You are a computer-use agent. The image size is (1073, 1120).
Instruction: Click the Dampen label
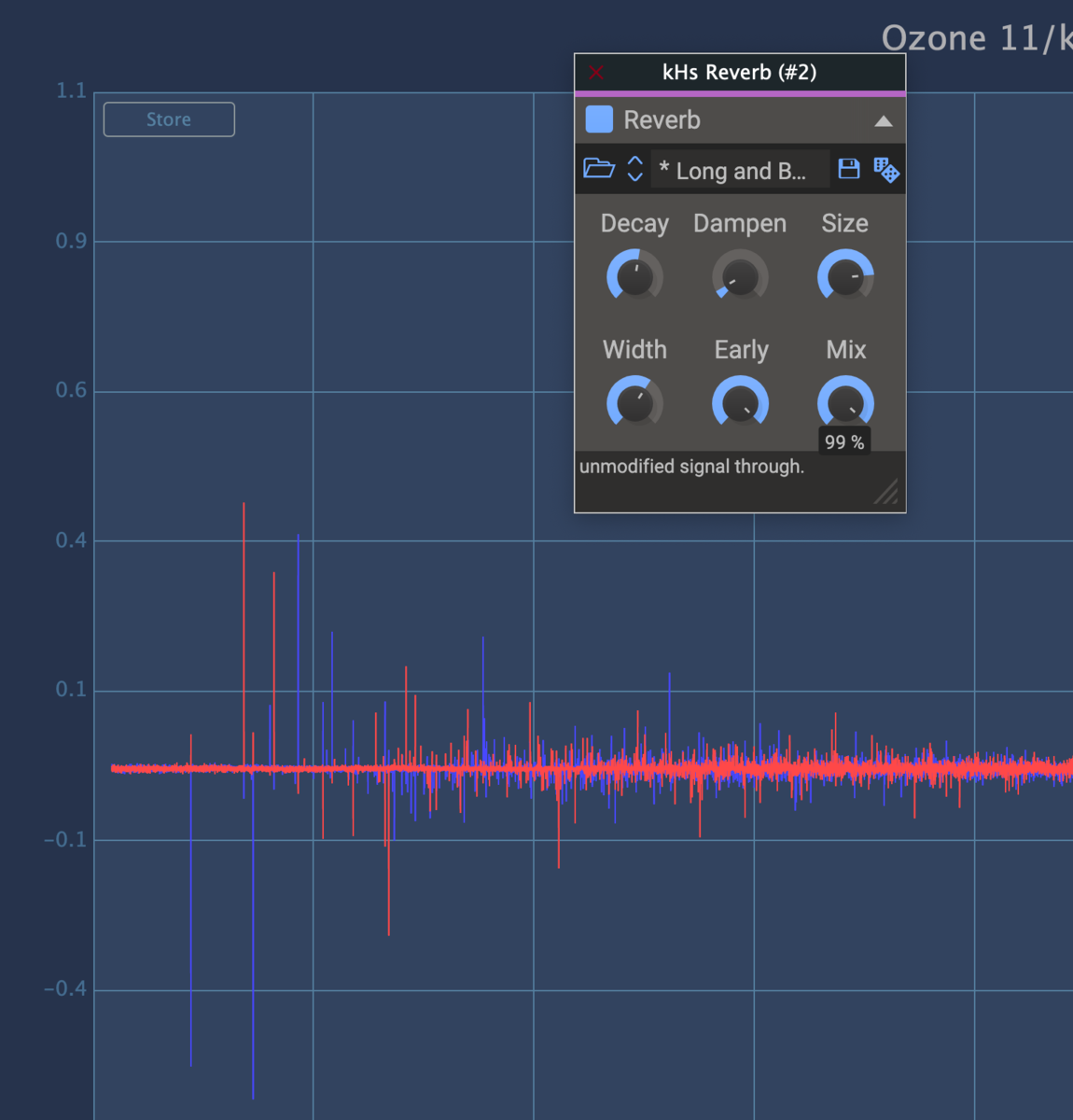point(740,224)
